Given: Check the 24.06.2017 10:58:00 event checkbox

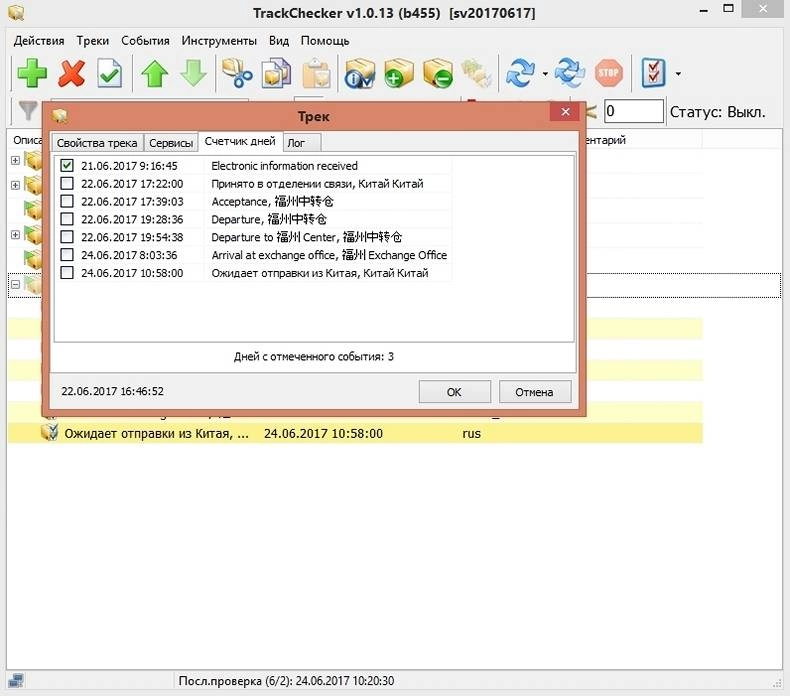Looking at the screenshot, I should (67, 273).
